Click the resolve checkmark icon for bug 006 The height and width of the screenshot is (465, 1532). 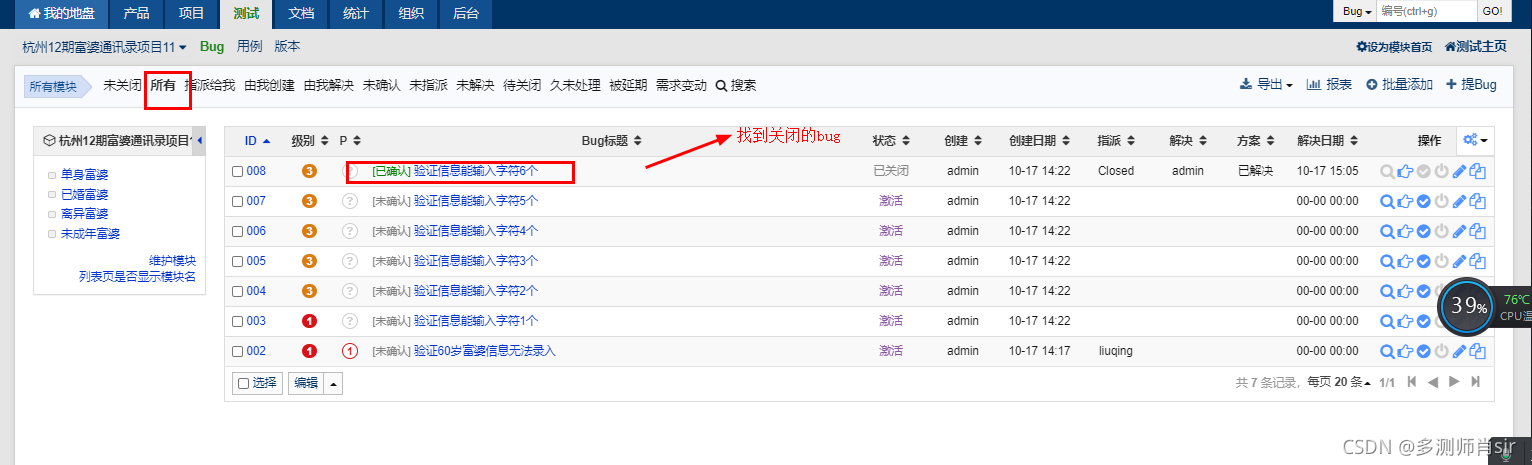point(1423,231)
